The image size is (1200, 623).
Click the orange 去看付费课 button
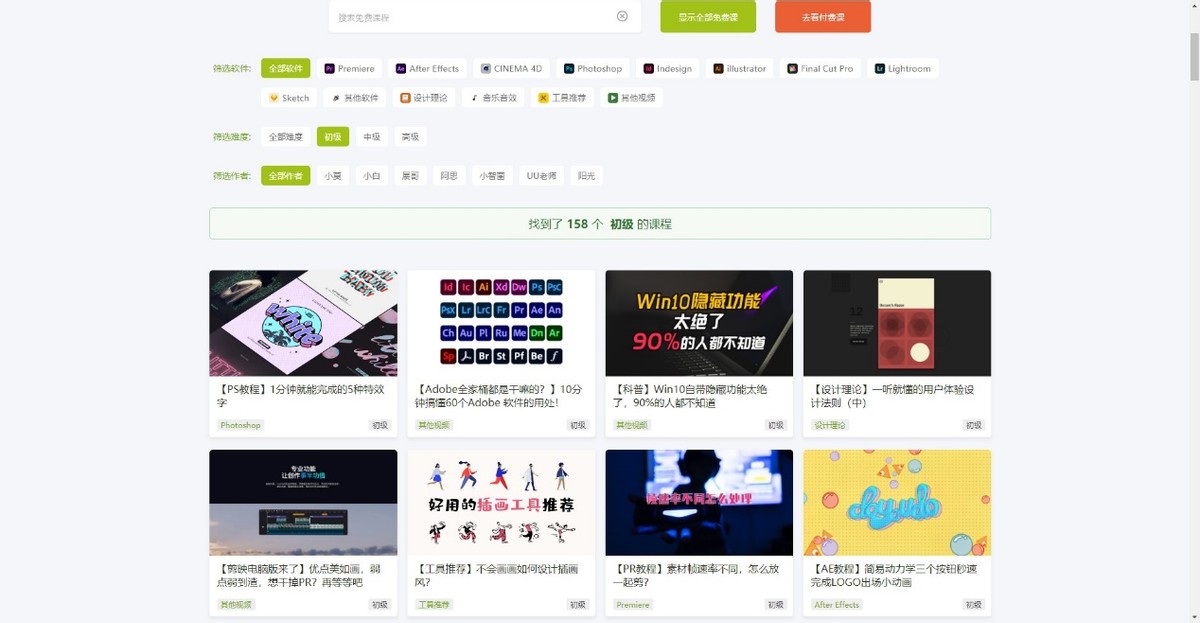pos(824,16)
